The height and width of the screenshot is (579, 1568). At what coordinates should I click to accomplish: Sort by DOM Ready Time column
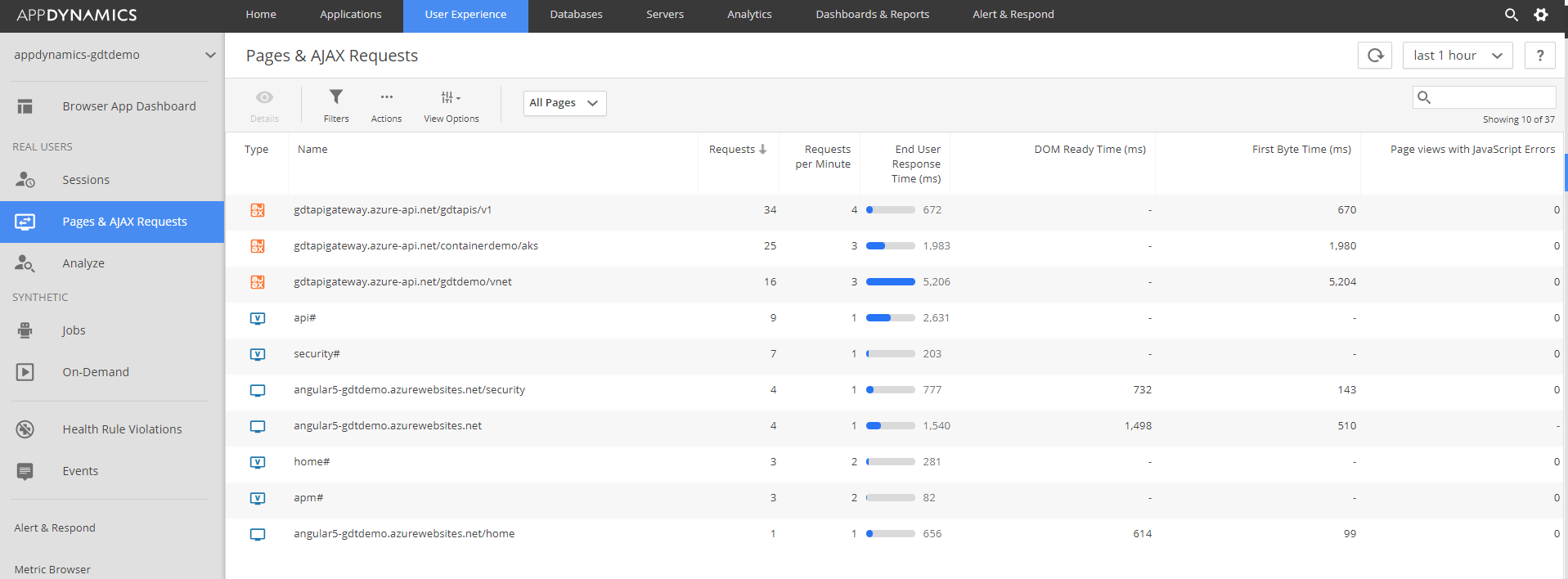coord(1090,149)
